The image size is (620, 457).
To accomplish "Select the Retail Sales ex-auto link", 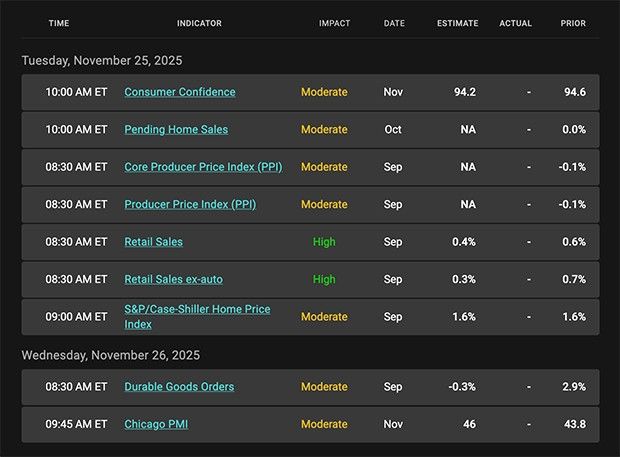I will tap(173, 279).
